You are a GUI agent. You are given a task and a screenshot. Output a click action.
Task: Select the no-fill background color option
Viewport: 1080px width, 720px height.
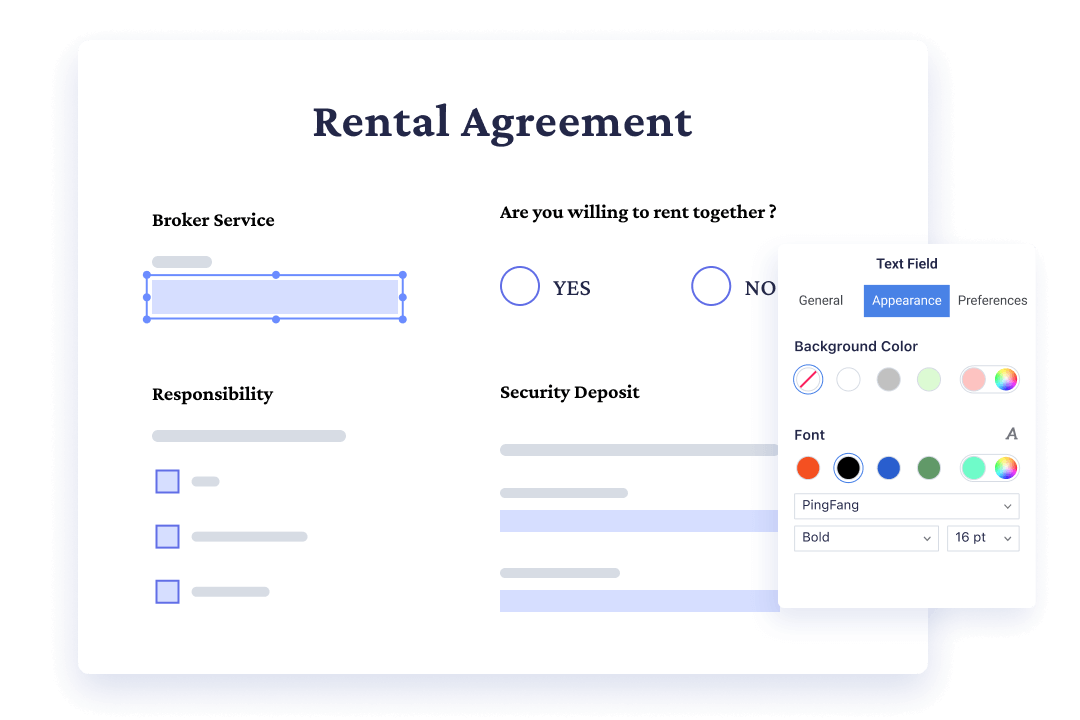(808, 379)
